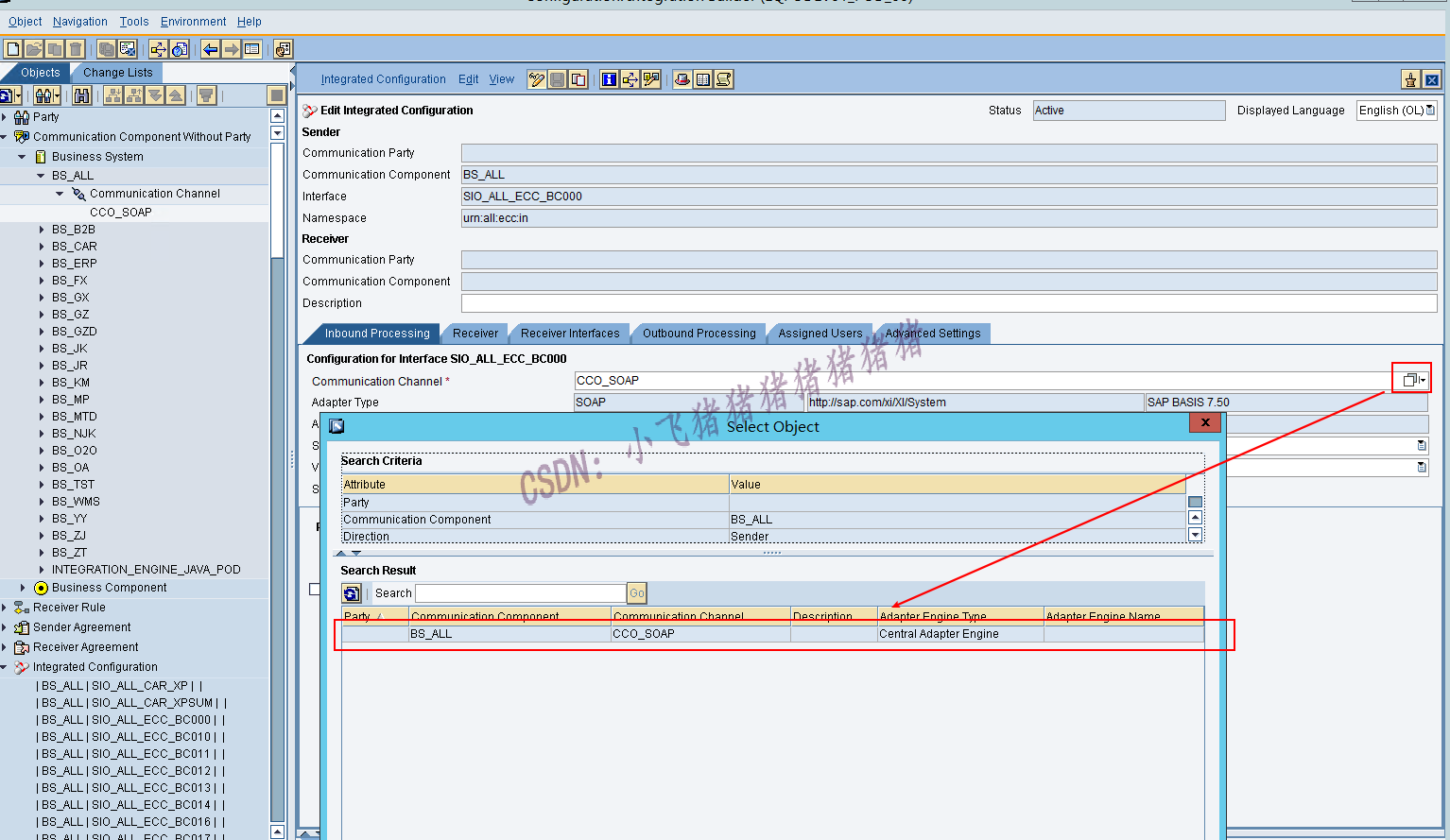Select the BS_ALL business system in the tree
Screen dimensions: 1450x840
(72, 175)
